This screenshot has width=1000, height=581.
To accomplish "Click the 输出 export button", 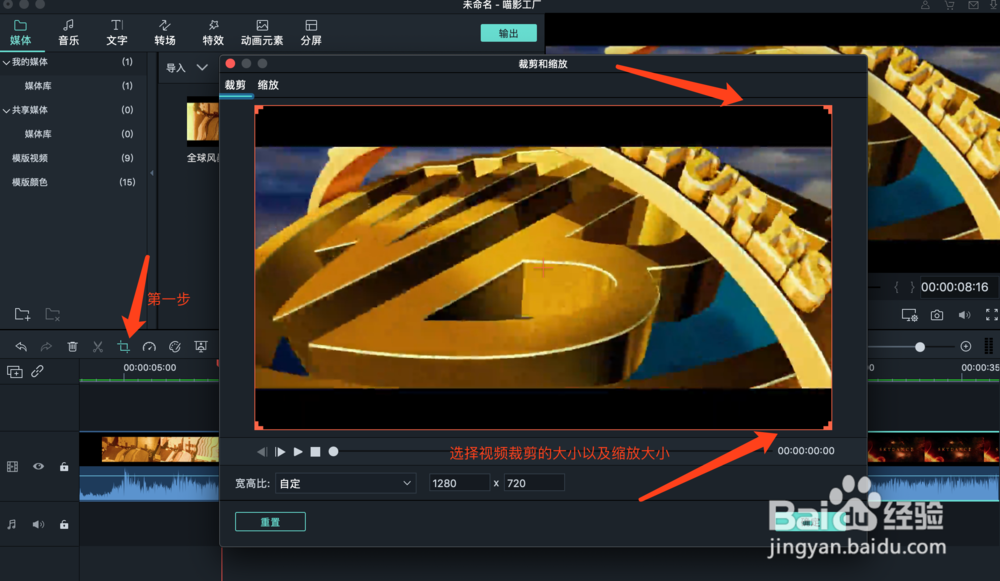I will (x=508, y=33).
